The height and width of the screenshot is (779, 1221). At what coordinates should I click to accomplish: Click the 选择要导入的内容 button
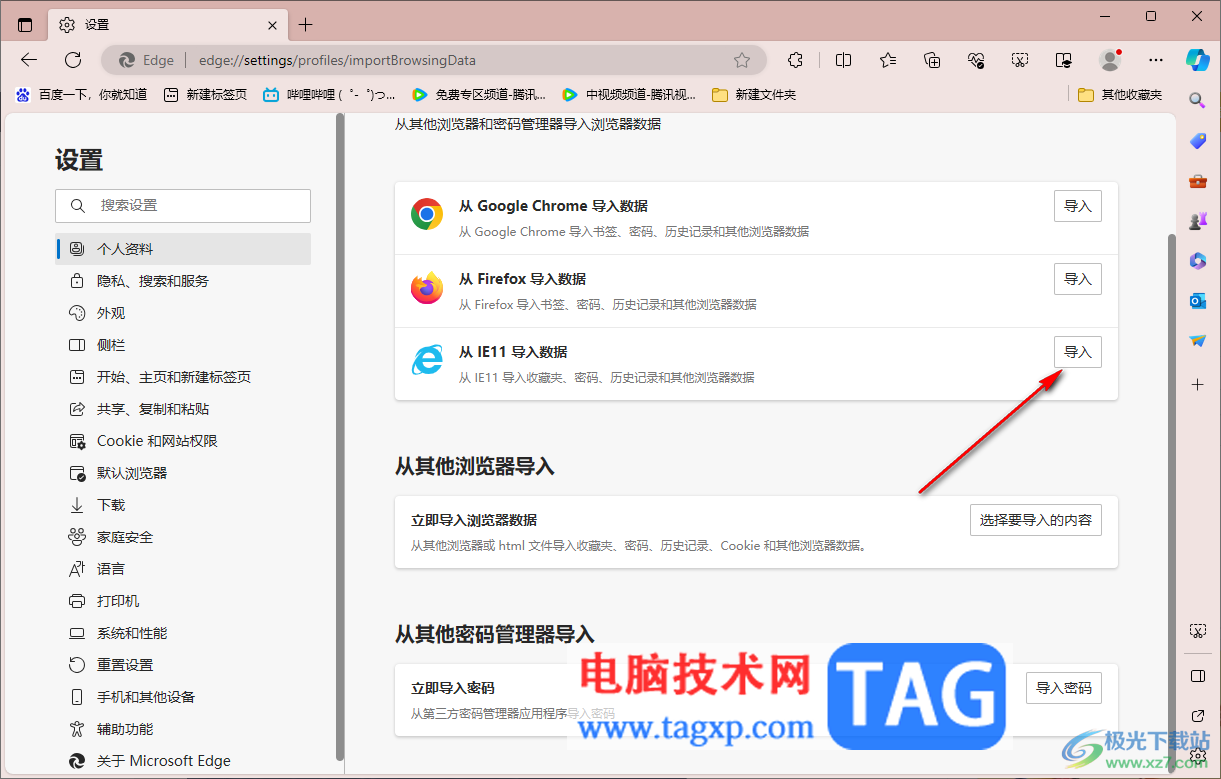pyautogui.click(x=1035, y=519)
